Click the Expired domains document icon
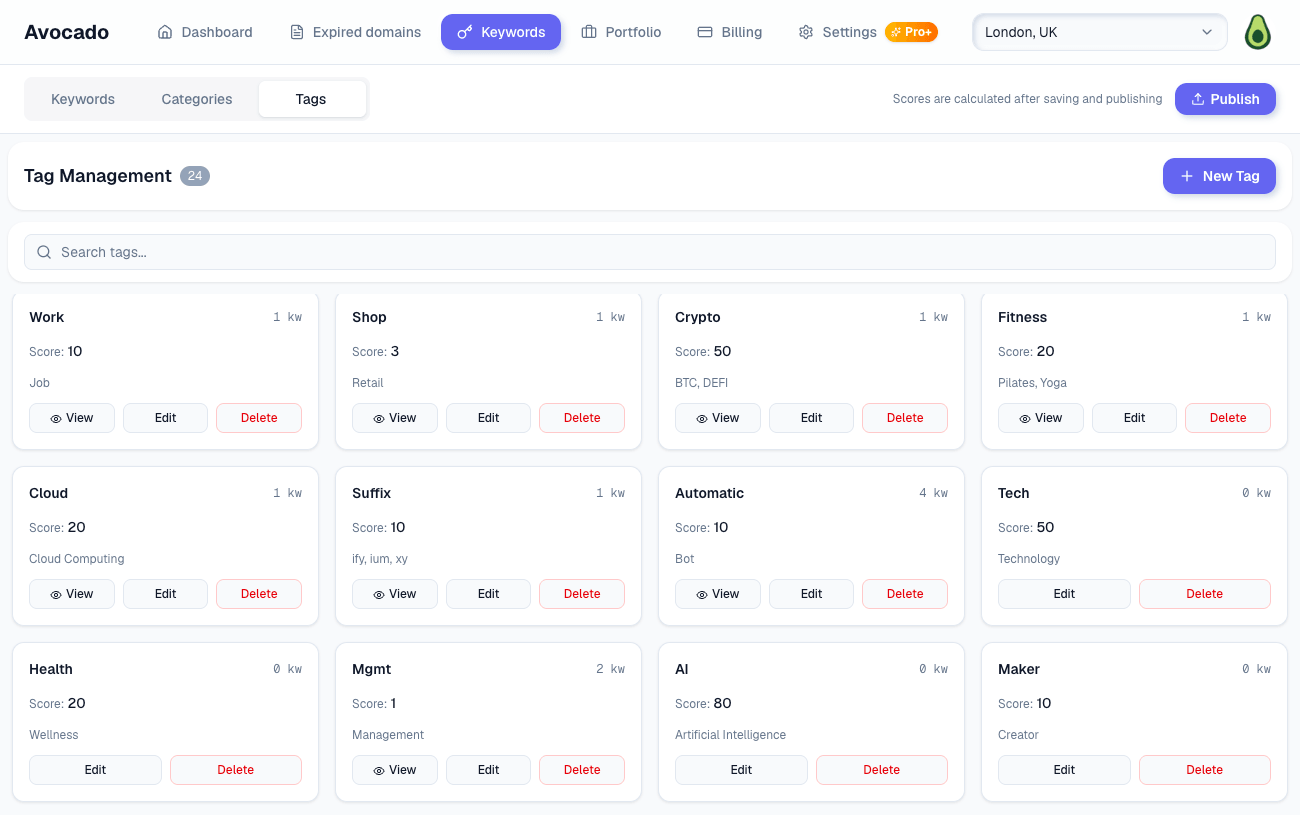Image resolution: width=1300 pixels, height=815 pixels. click(x=297, y=32)
